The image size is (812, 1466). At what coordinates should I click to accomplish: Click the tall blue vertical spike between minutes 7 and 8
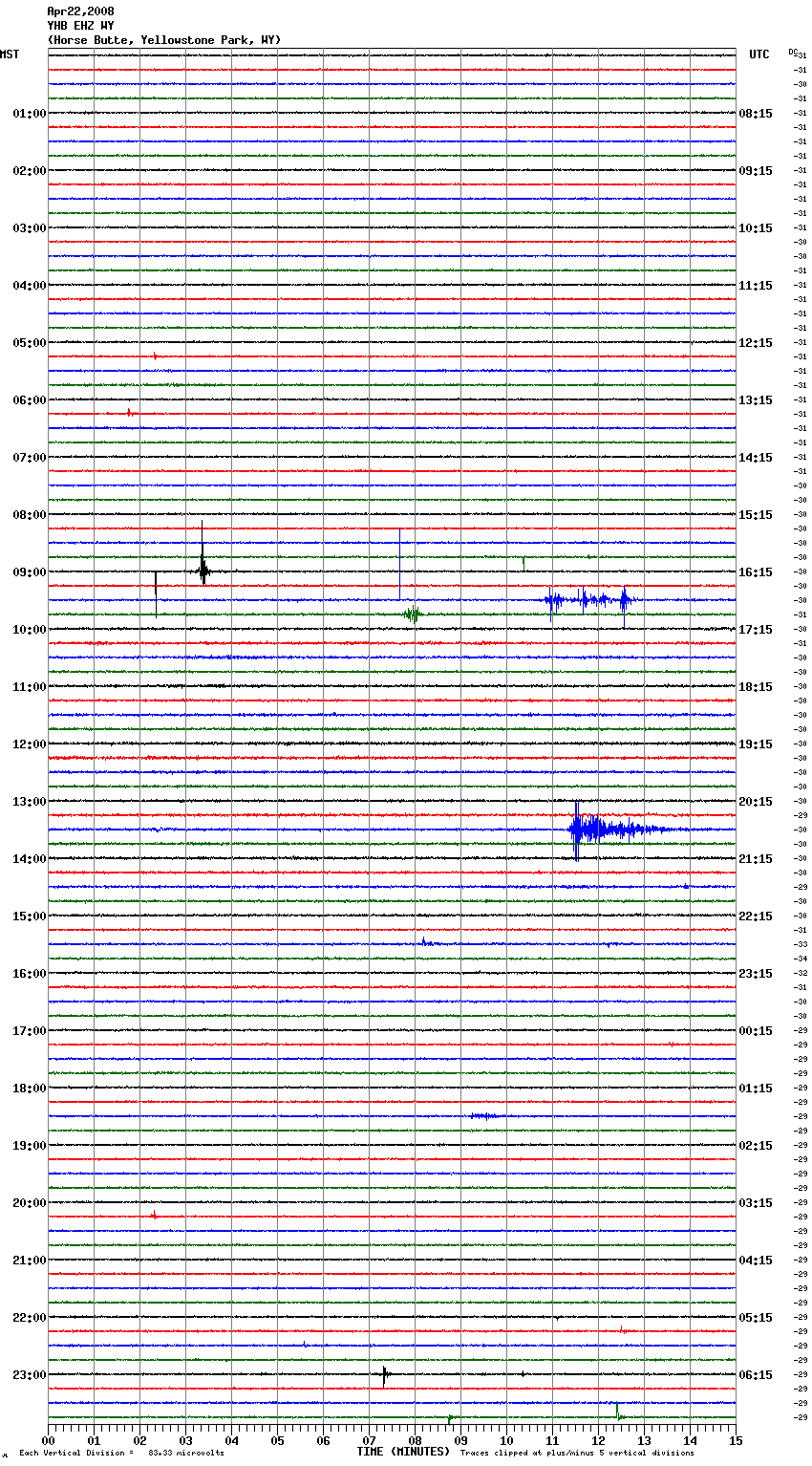[x=399, y=564]
